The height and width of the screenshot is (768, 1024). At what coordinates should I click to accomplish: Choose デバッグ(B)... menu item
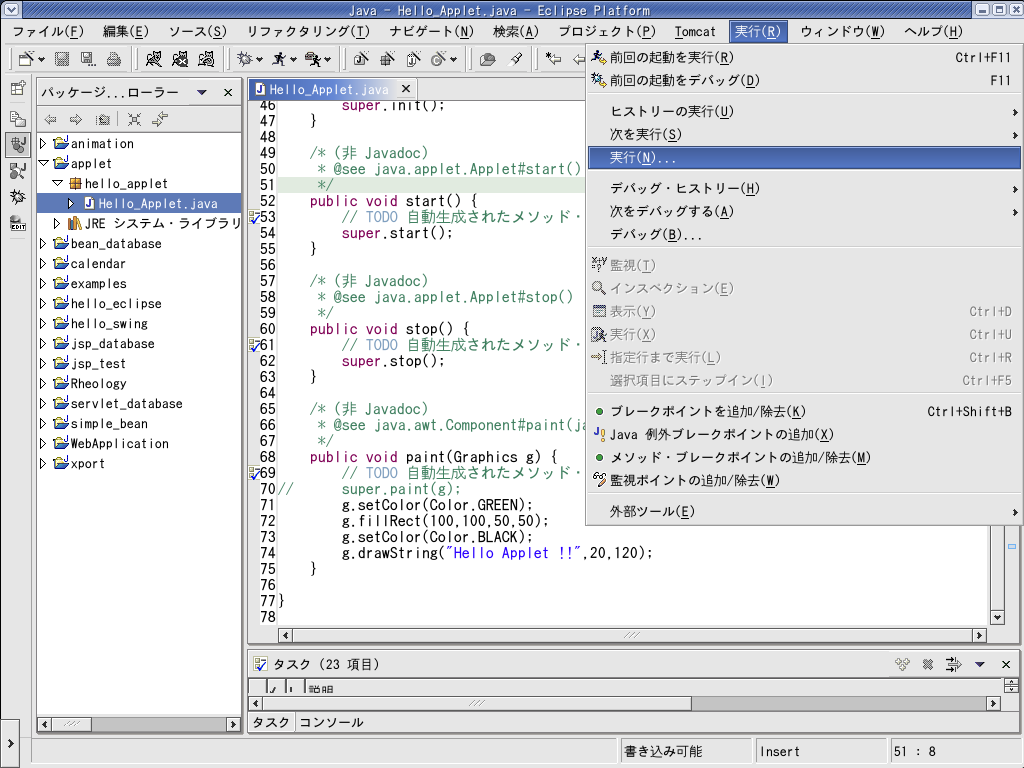[x=804, y=234]
